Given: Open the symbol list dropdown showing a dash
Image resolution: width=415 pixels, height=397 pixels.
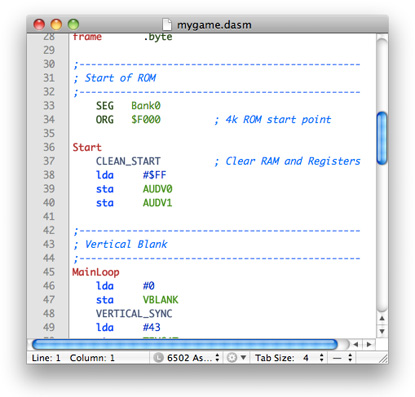Looking at the screenshot, I should coord(342,358).
